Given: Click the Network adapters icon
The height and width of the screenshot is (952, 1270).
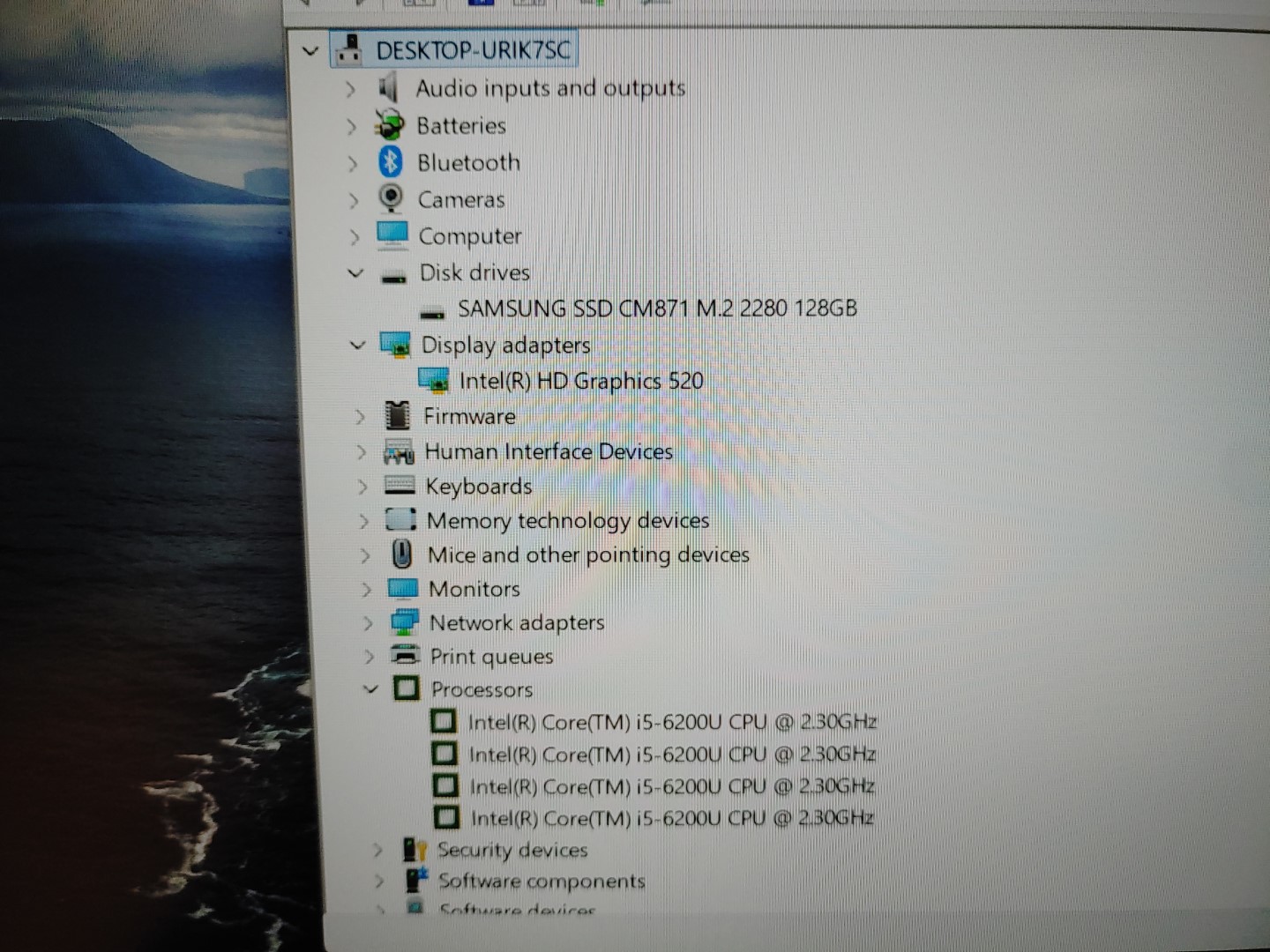Looking at the screenshot, I should click(405, 622).
